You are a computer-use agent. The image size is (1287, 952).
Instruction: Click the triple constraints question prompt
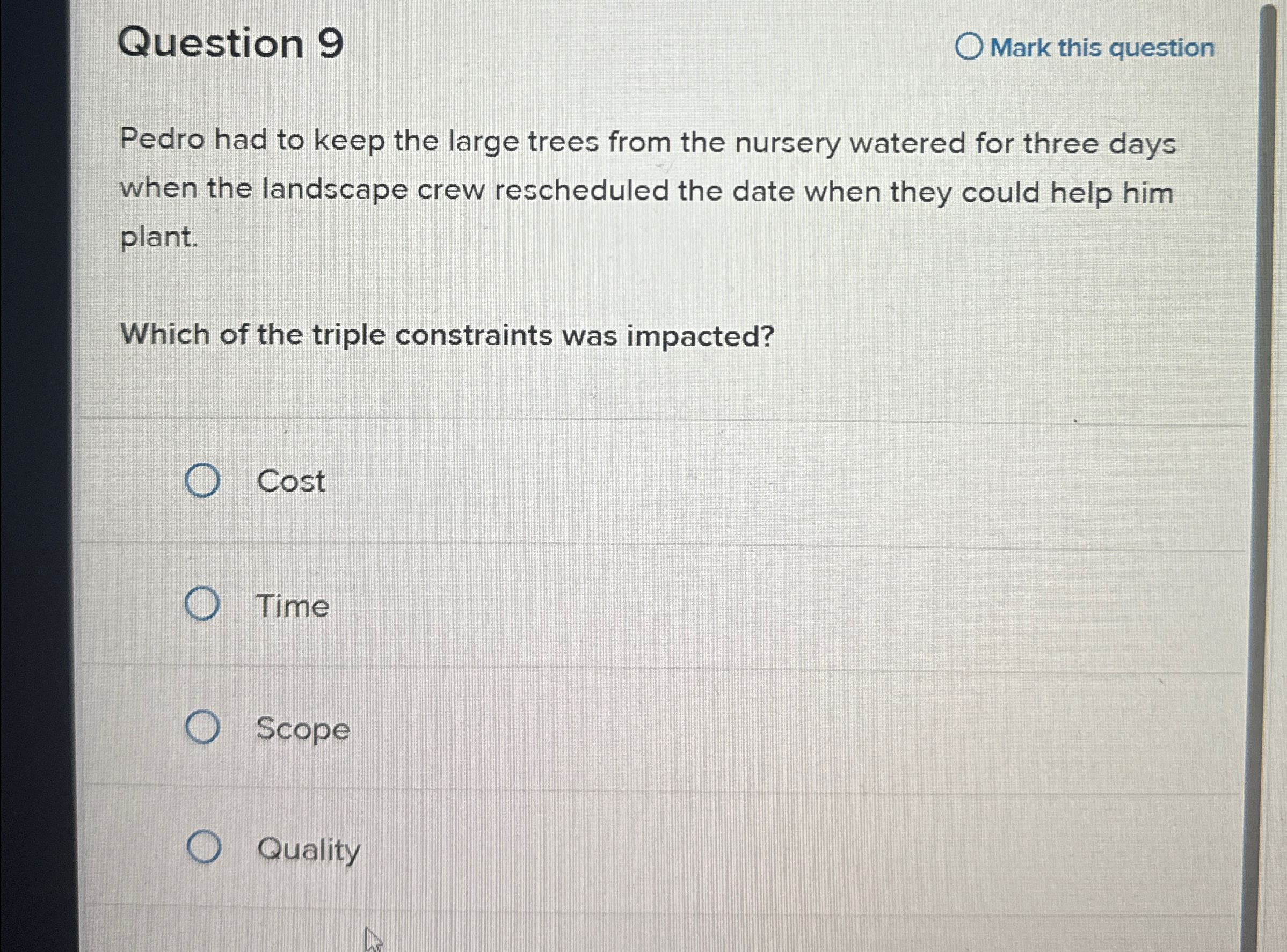(x=447, y=335)
